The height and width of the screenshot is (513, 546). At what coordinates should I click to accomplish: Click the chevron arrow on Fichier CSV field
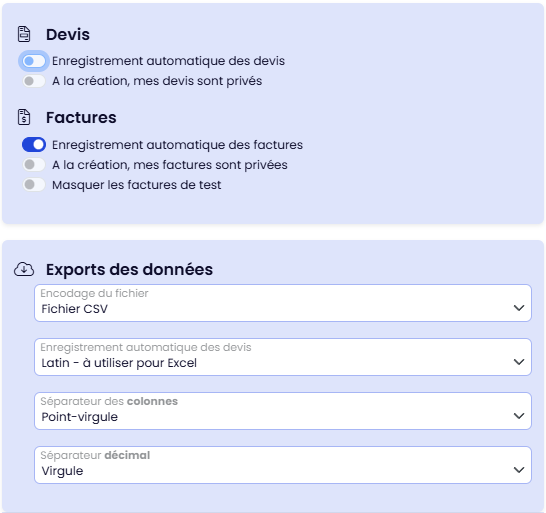[x=519, y=308]
